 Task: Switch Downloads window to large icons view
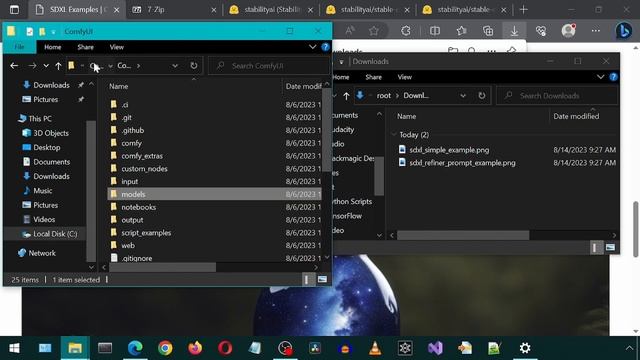pyautogui.click(x=610, y=247)
